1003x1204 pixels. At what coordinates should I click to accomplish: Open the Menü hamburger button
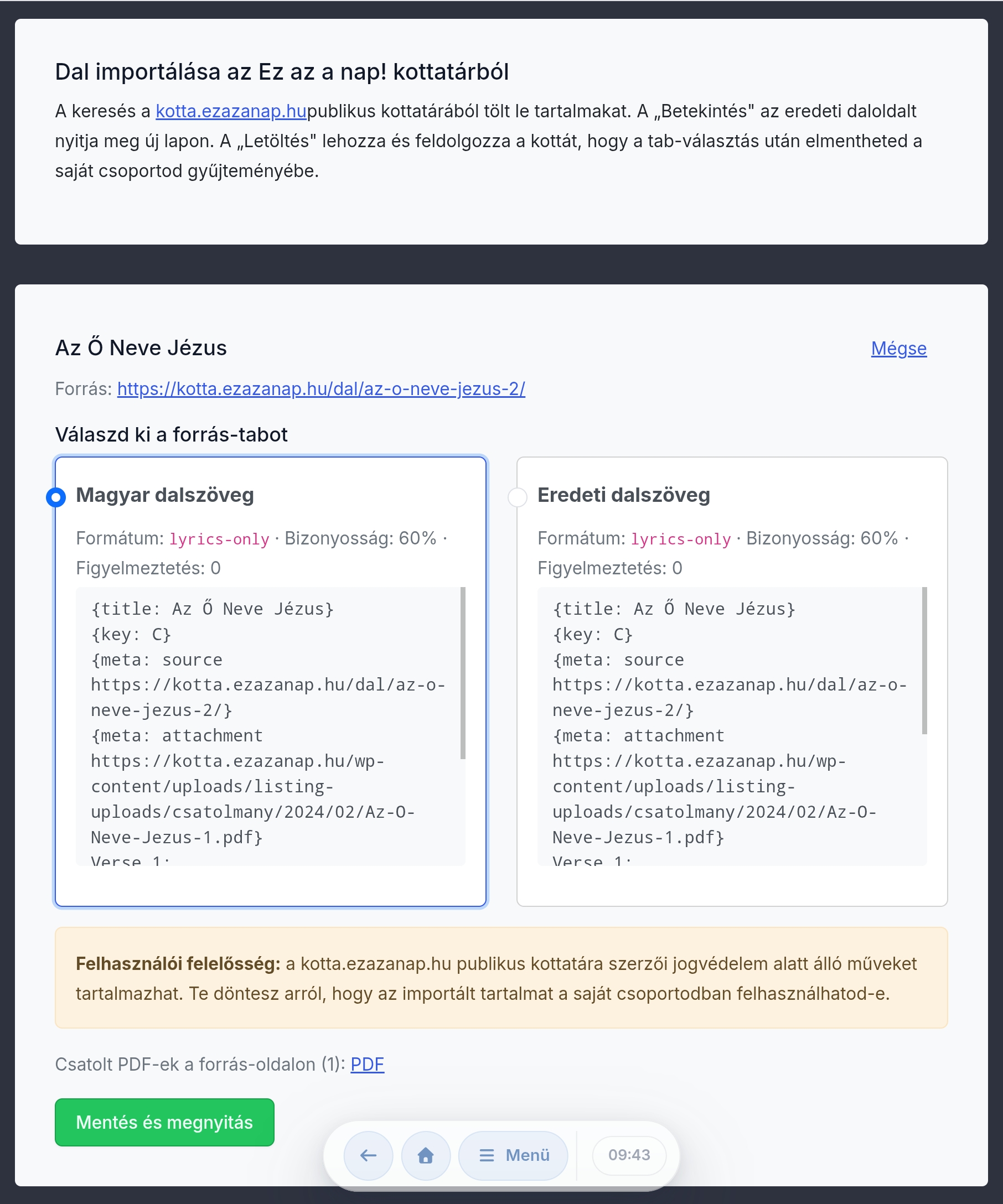point(513,1155)
